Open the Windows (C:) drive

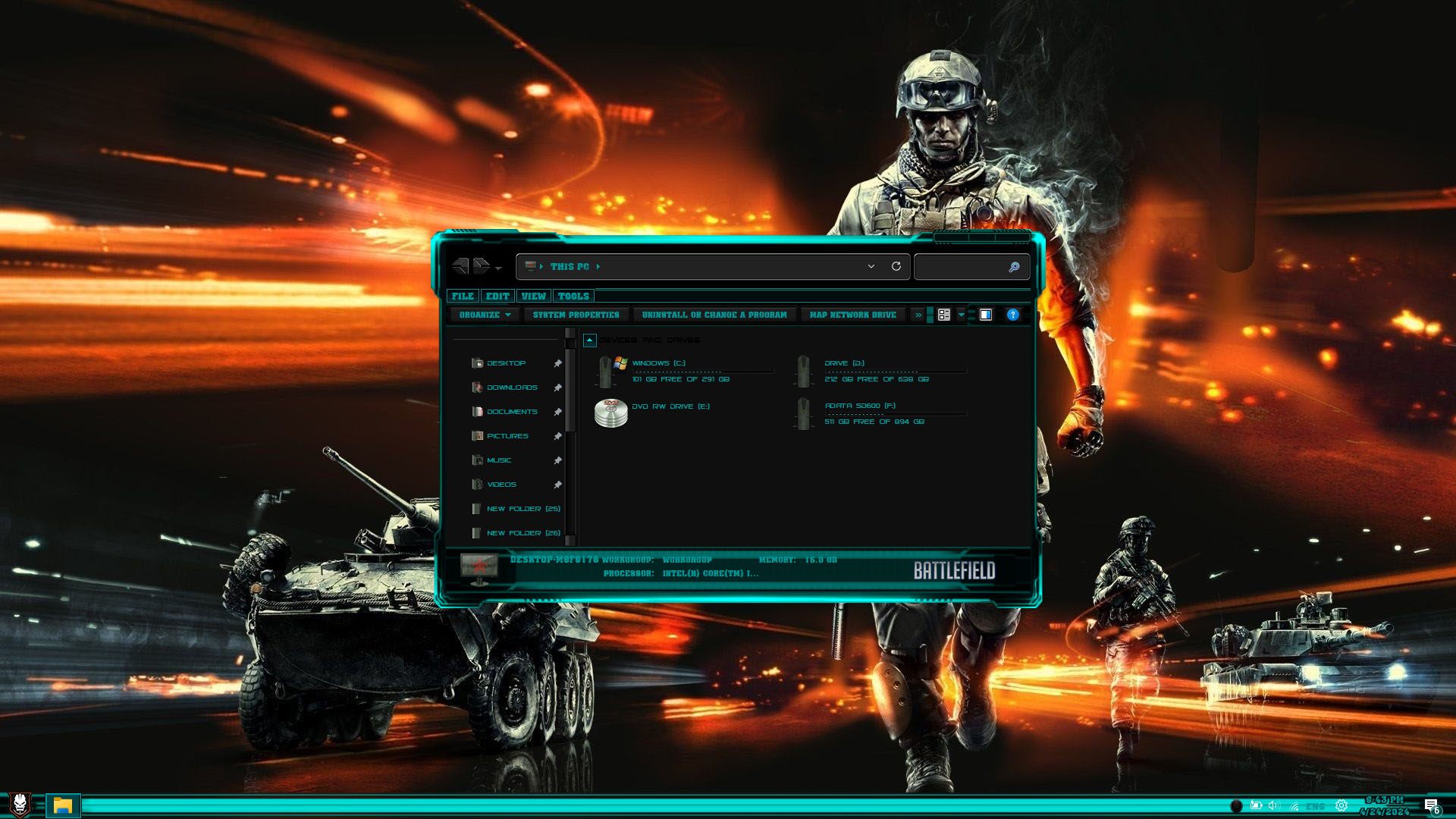click(685, 371)
